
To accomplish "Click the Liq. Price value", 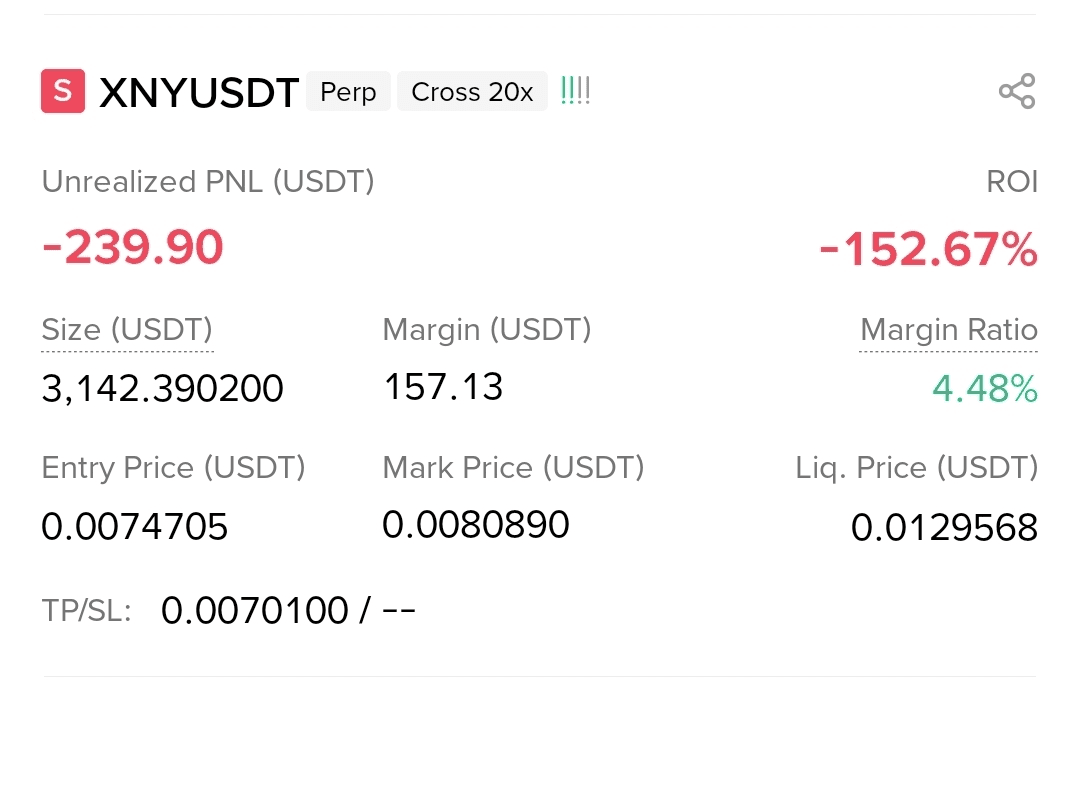I will [943, 527].
